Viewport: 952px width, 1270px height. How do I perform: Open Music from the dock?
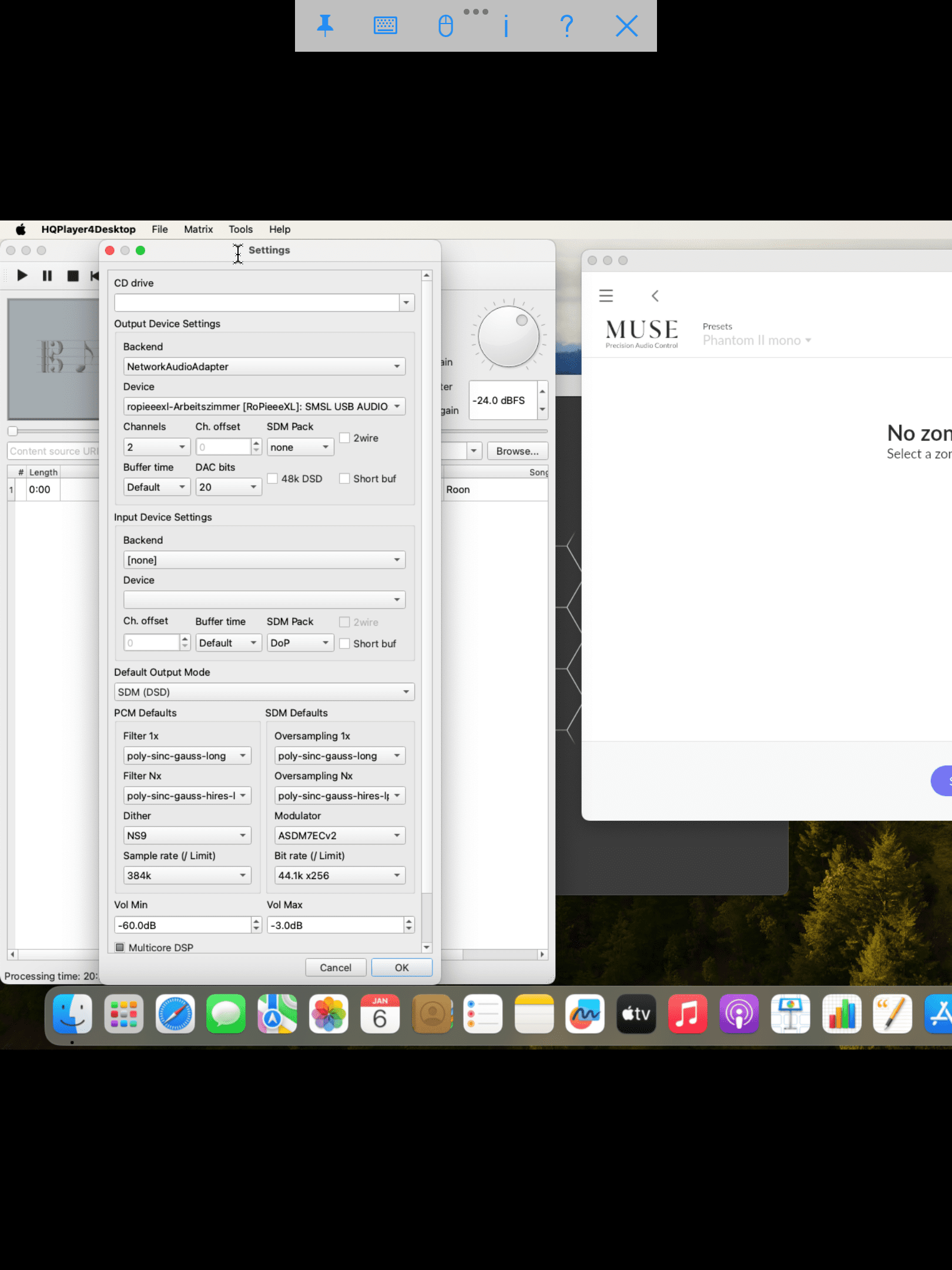coord(688,1014)
